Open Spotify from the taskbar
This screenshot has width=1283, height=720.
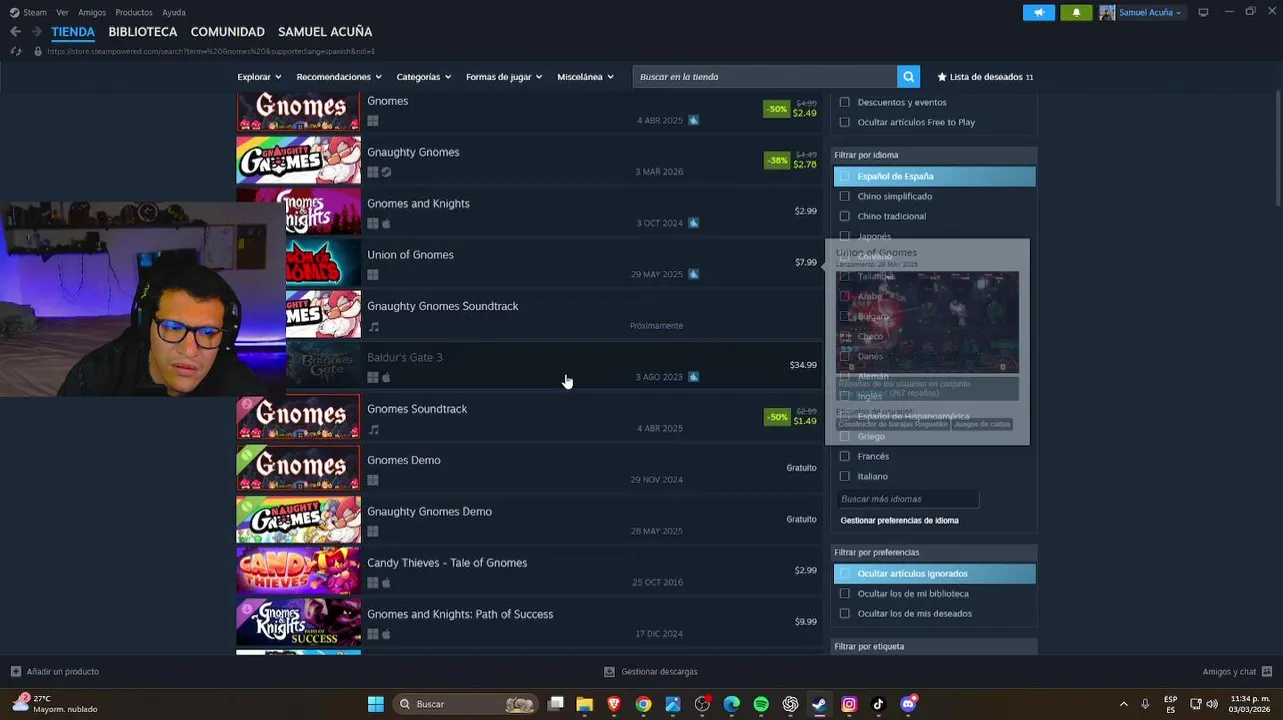(x=761, y=704)
